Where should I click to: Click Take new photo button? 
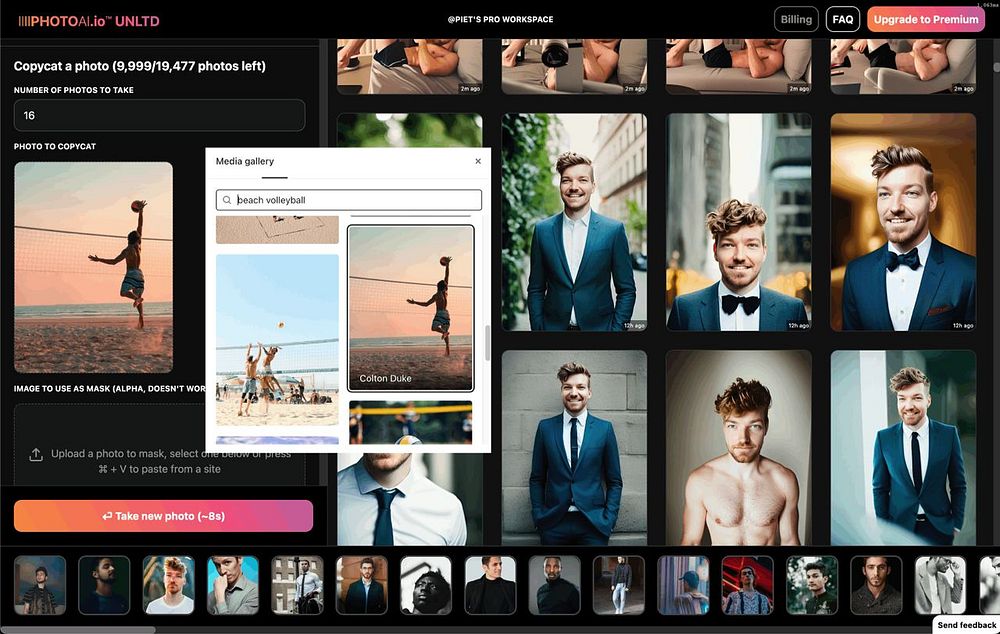click(163, 516)
